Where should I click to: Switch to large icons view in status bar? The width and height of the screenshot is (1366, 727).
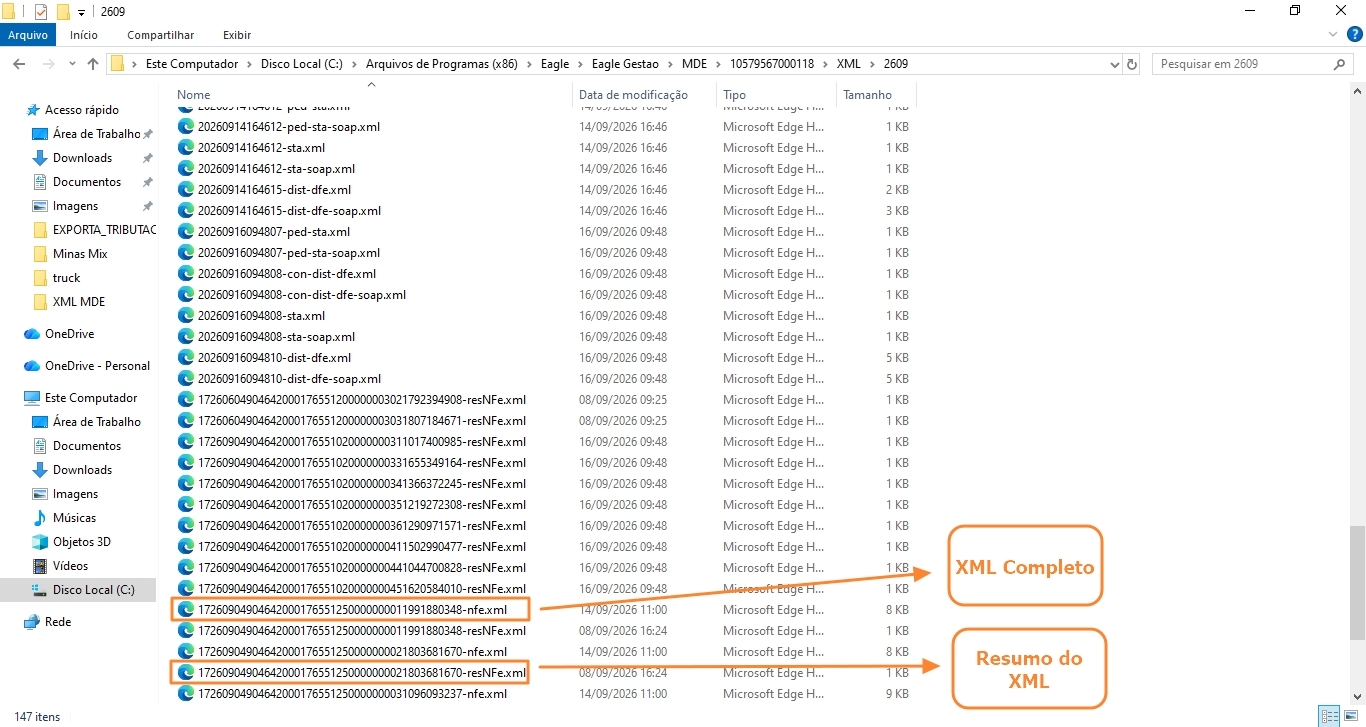tap(1353, 716)
